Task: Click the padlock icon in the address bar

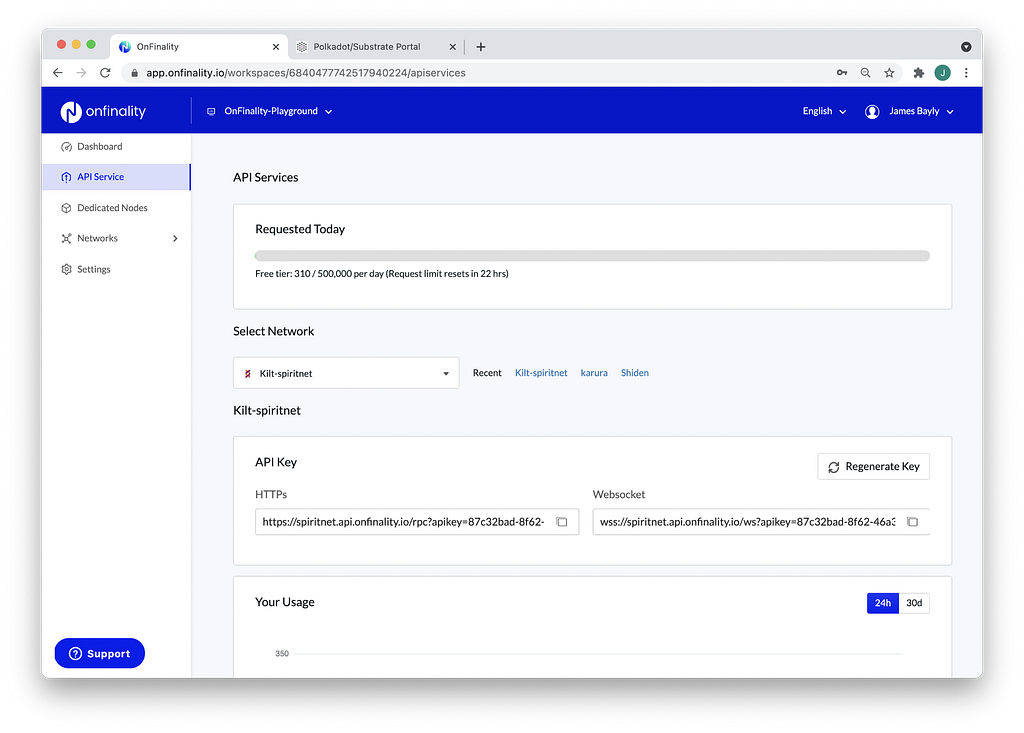Action: point(135,73)
